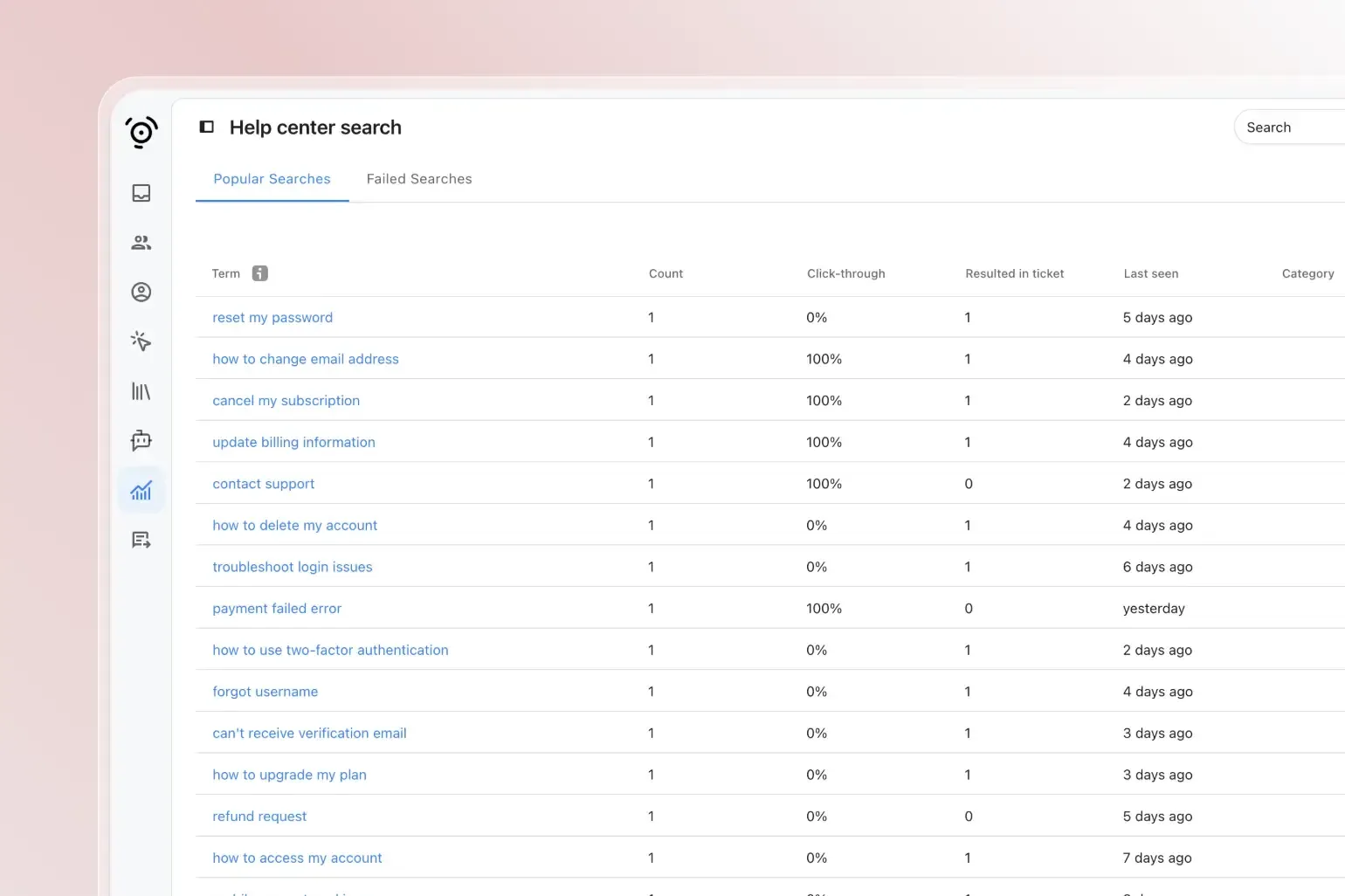Open the cursor click sparkle icon
The width and height of the screenshot is (1345, 896).
coord(141,341)
